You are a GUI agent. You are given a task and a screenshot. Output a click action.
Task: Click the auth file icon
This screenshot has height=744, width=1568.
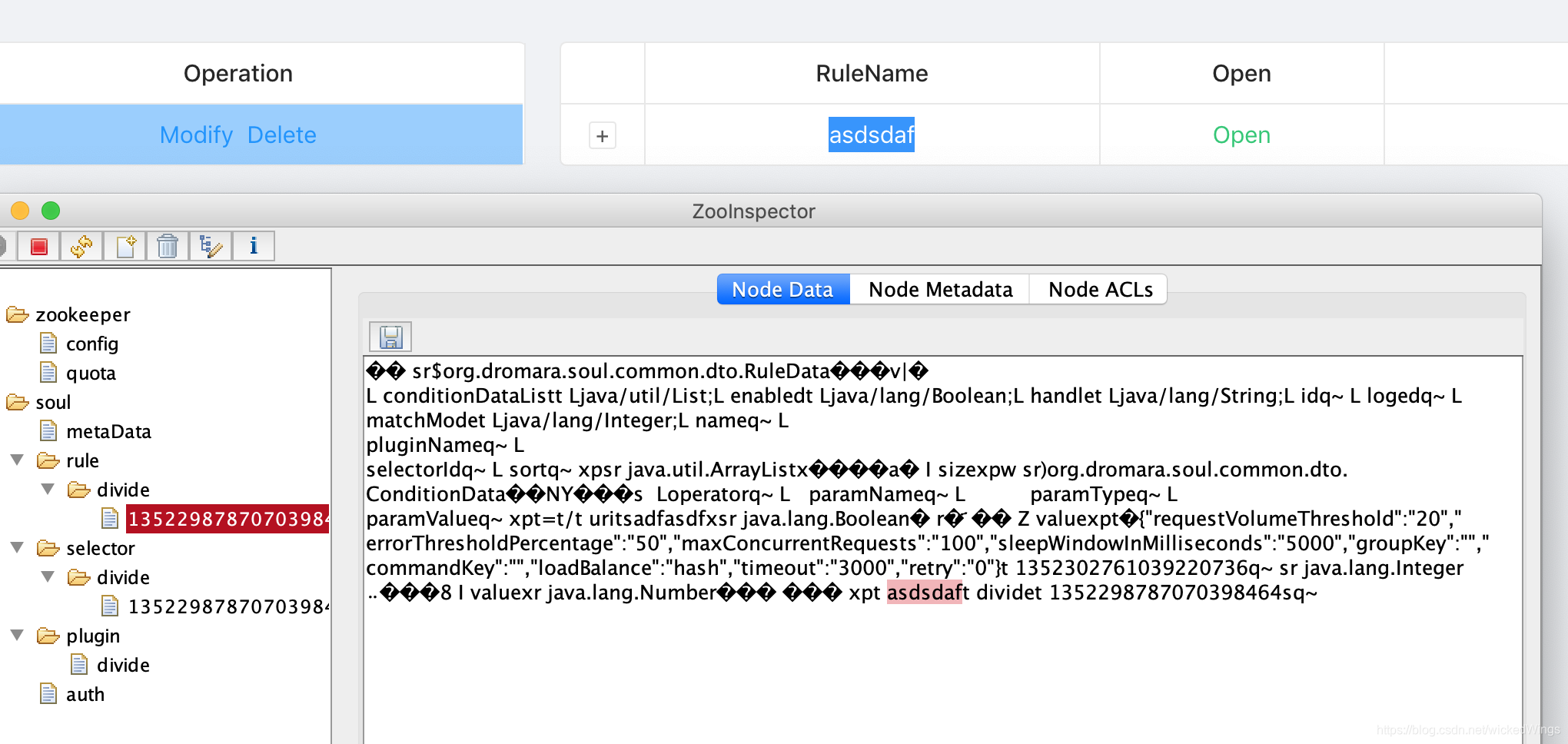48,693
